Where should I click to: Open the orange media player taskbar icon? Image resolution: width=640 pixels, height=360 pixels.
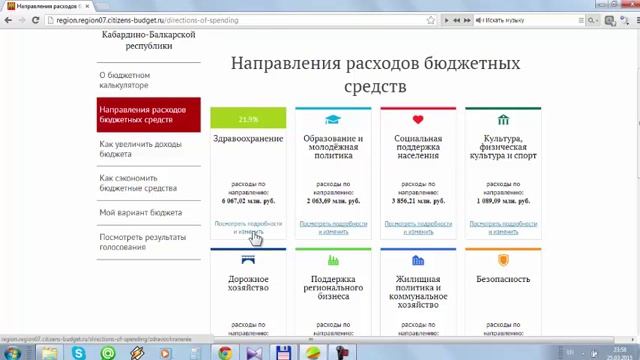(x=165, y=353)
